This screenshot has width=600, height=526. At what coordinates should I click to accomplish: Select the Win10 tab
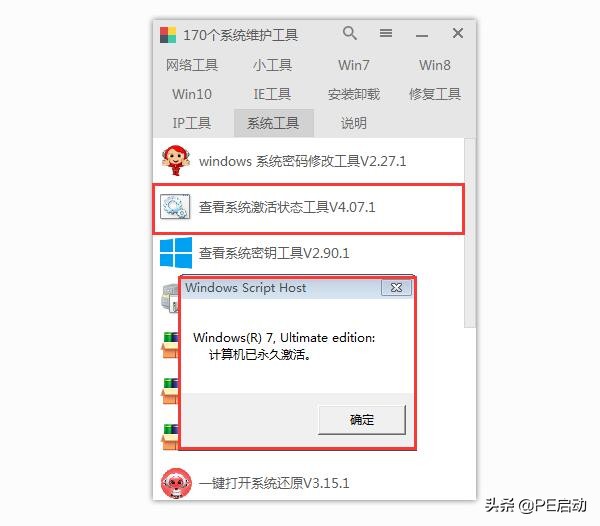tap(192, 94)
